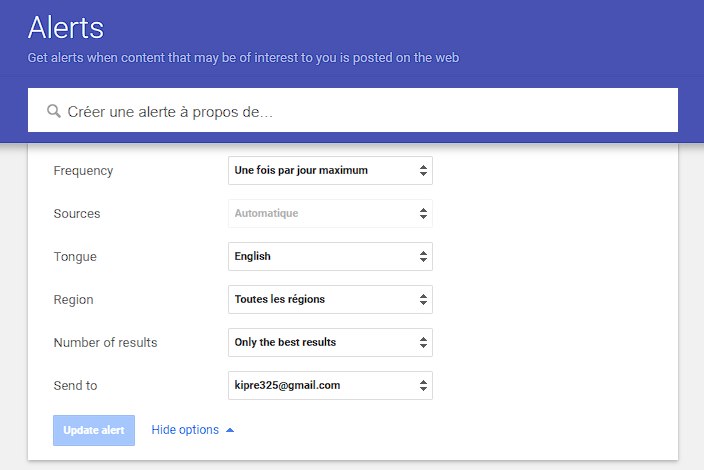Click the Send to stepper arrows
704x470 pixels.
point(423,385)
